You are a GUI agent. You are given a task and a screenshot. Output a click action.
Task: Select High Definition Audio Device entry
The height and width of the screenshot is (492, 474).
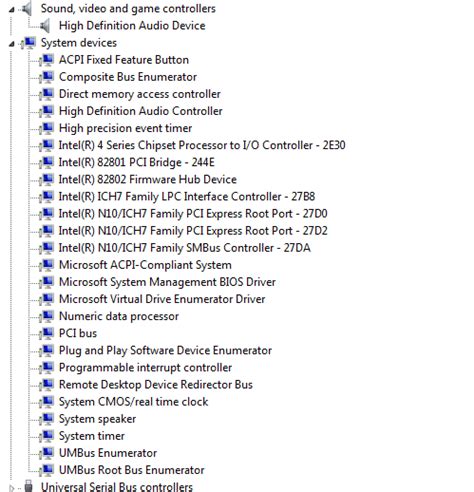point(132,26)
